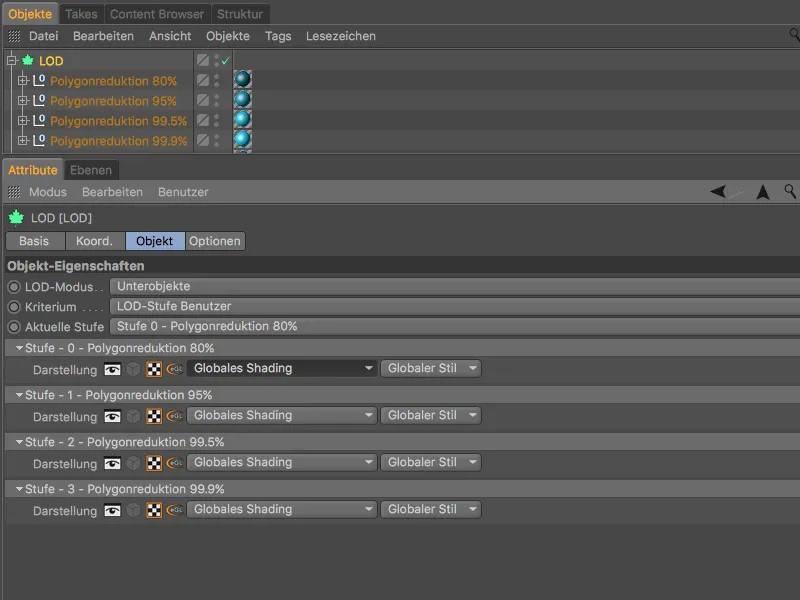This screenshot has width=800, height=600.
Task: Go up one level with the up arrow
Action: (763, 192)
